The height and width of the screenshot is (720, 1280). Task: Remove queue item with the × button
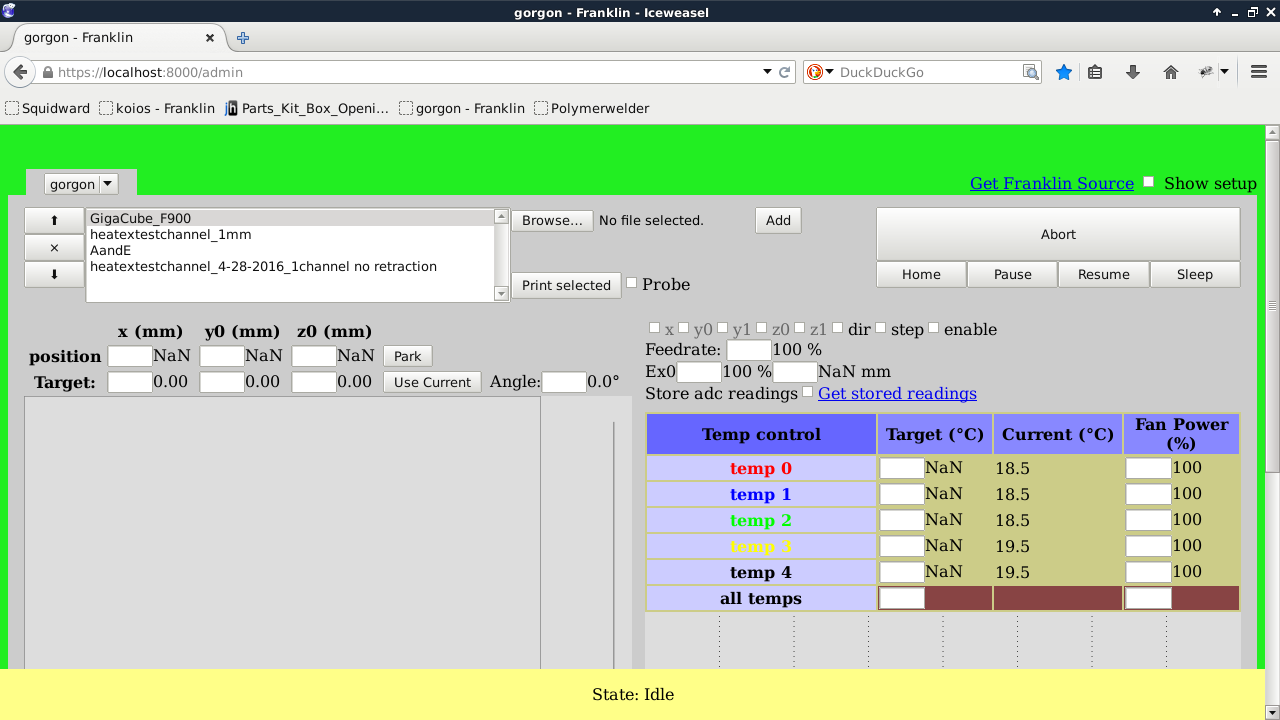(x=54, y=248)
